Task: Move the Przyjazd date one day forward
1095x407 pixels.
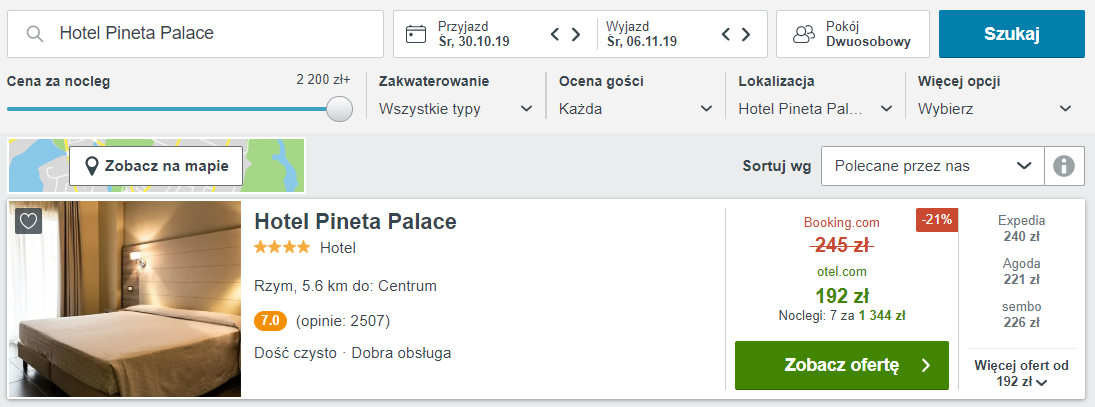Action: (x=576, y=34)
